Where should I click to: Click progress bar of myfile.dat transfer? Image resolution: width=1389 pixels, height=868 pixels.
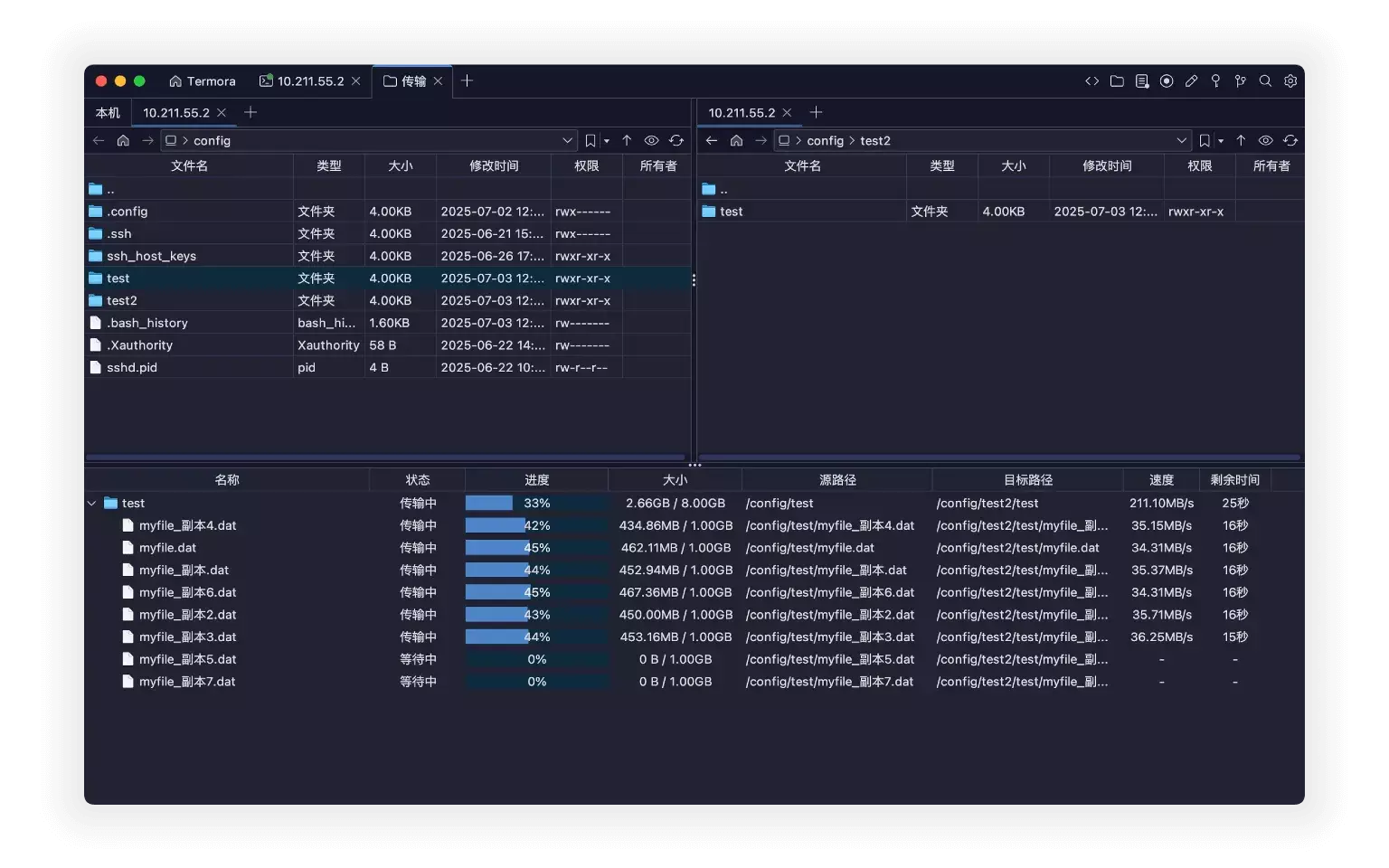click(536, 548)
